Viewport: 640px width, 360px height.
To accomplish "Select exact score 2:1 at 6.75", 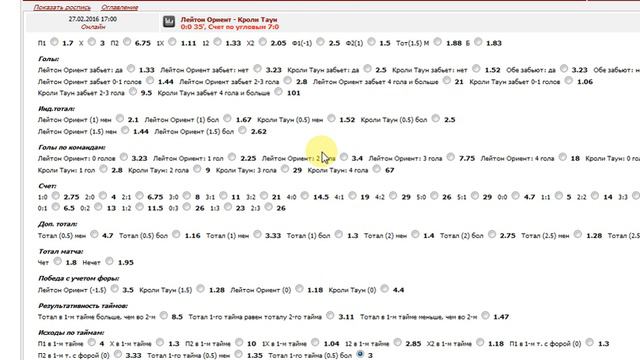I will click(140, 196).
